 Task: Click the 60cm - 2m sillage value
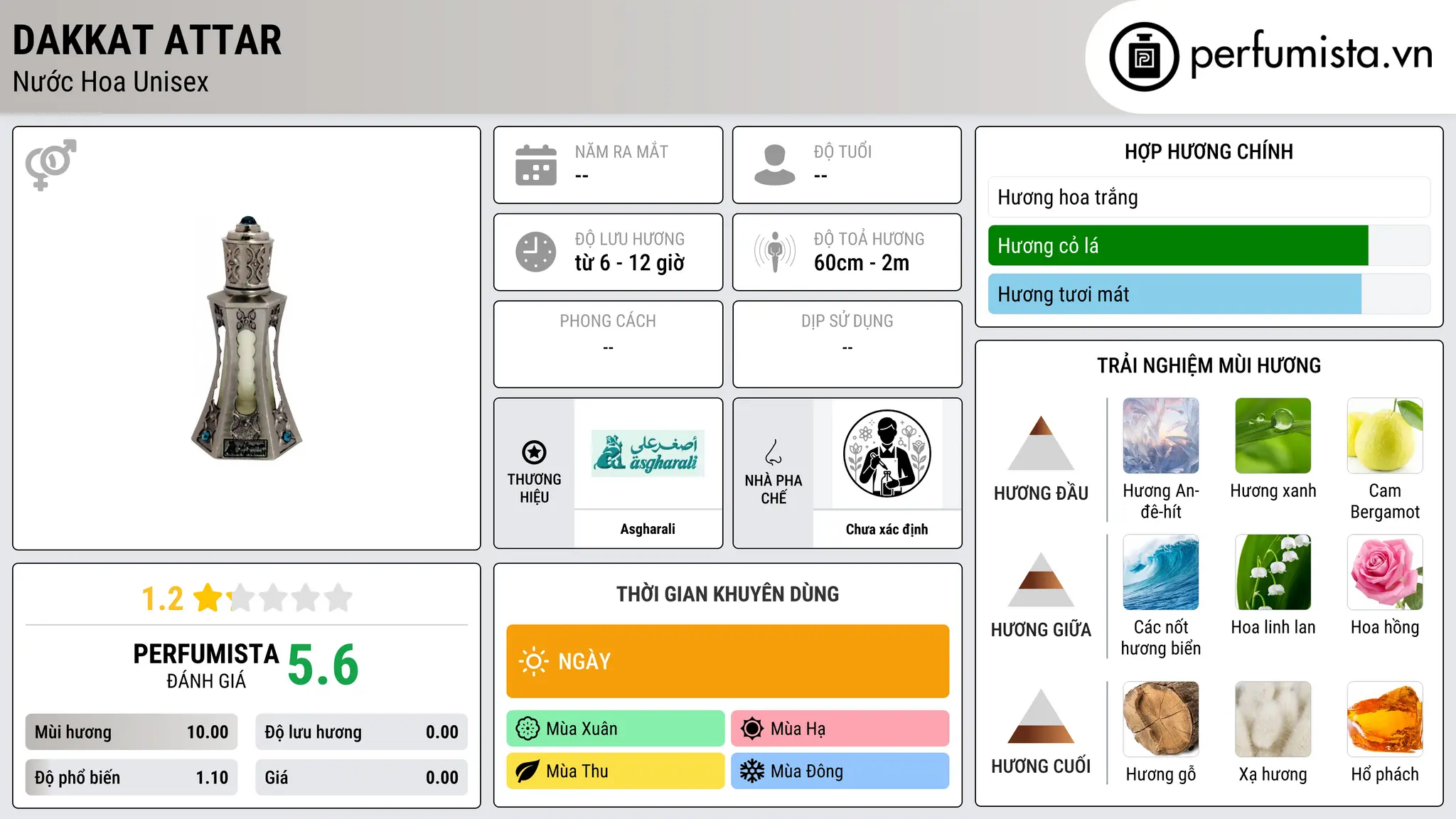[862, 263]
